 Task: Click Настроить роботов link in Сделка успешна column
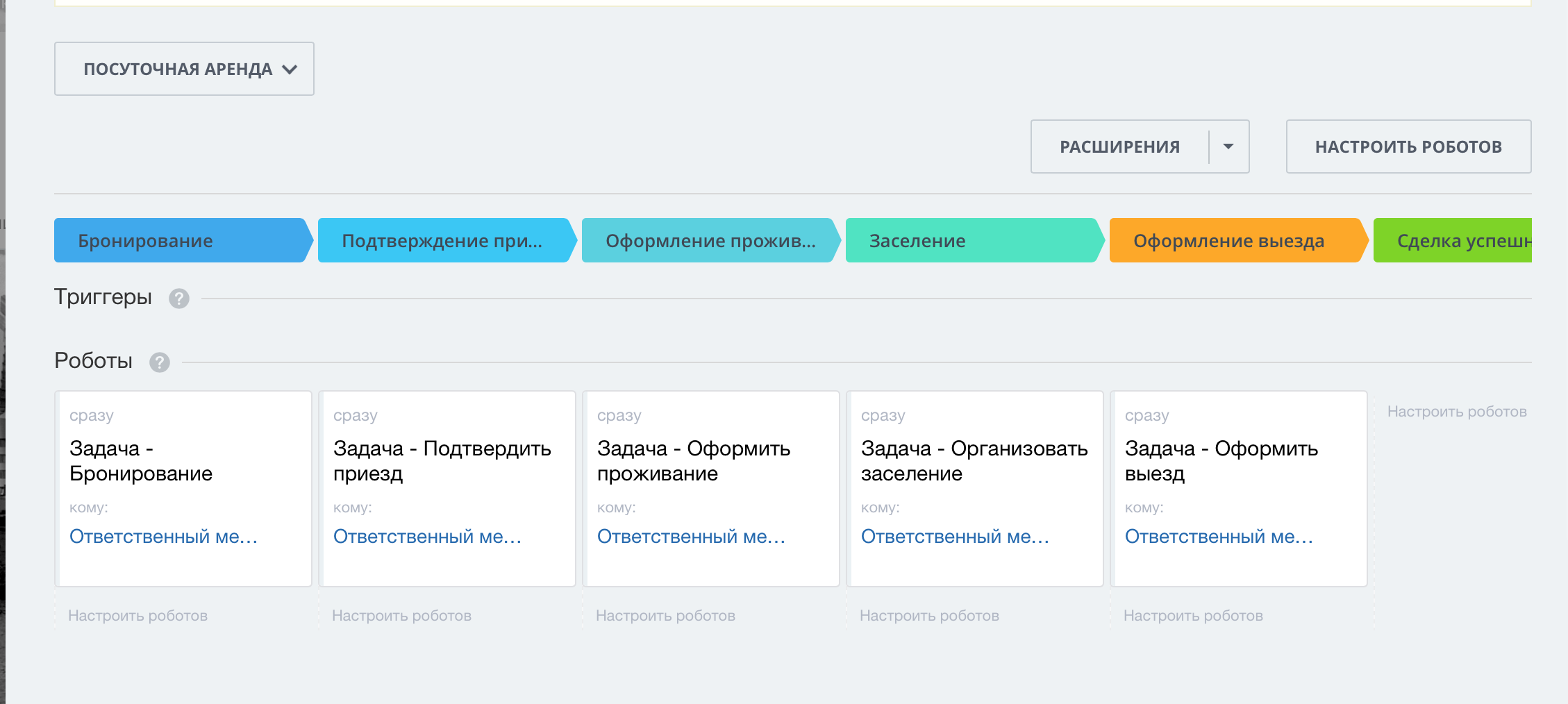1457,412
